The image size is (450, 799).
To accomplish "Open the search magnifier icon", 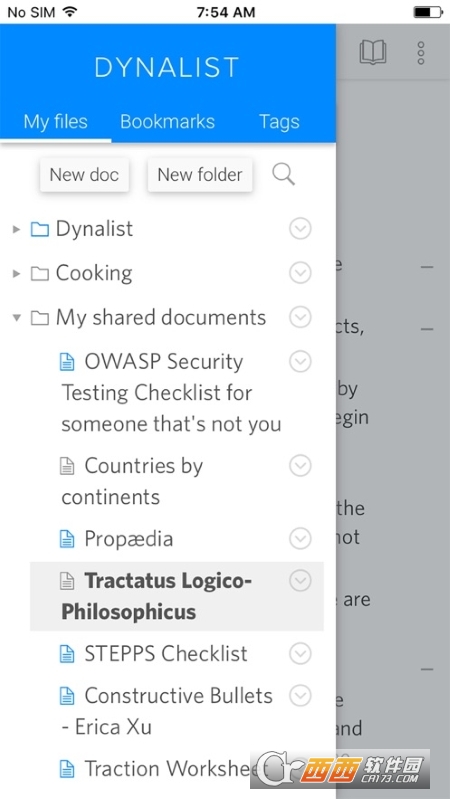I will click(x=283, y=175).
